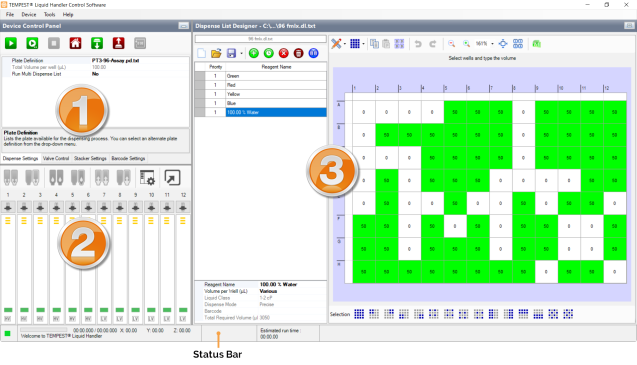Switch to the Valve Control tab

56,159
